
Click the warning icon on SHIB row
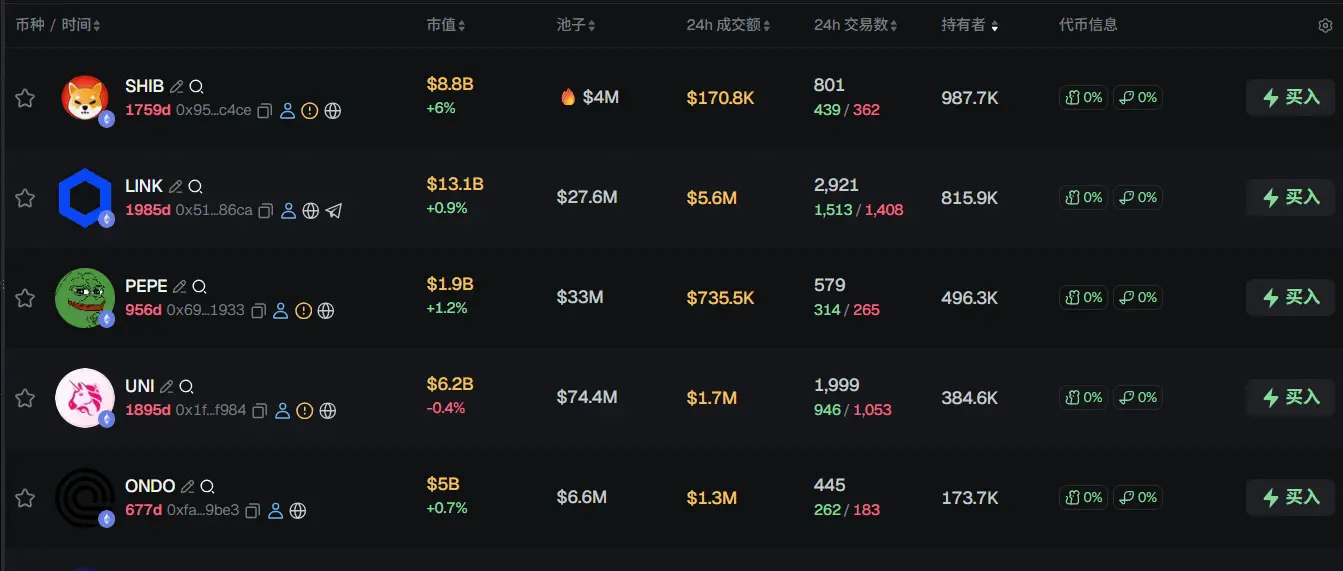point(310,111)
